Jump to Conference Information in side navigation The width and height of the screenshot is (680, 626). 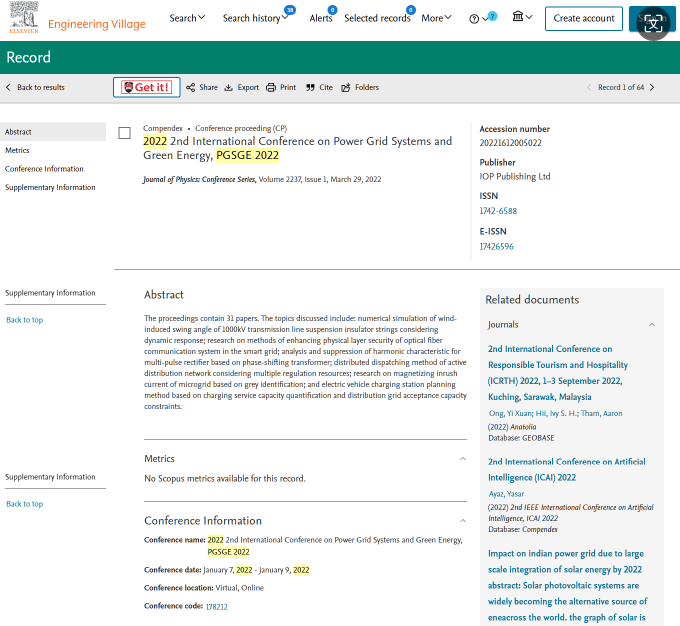[44, 169]
